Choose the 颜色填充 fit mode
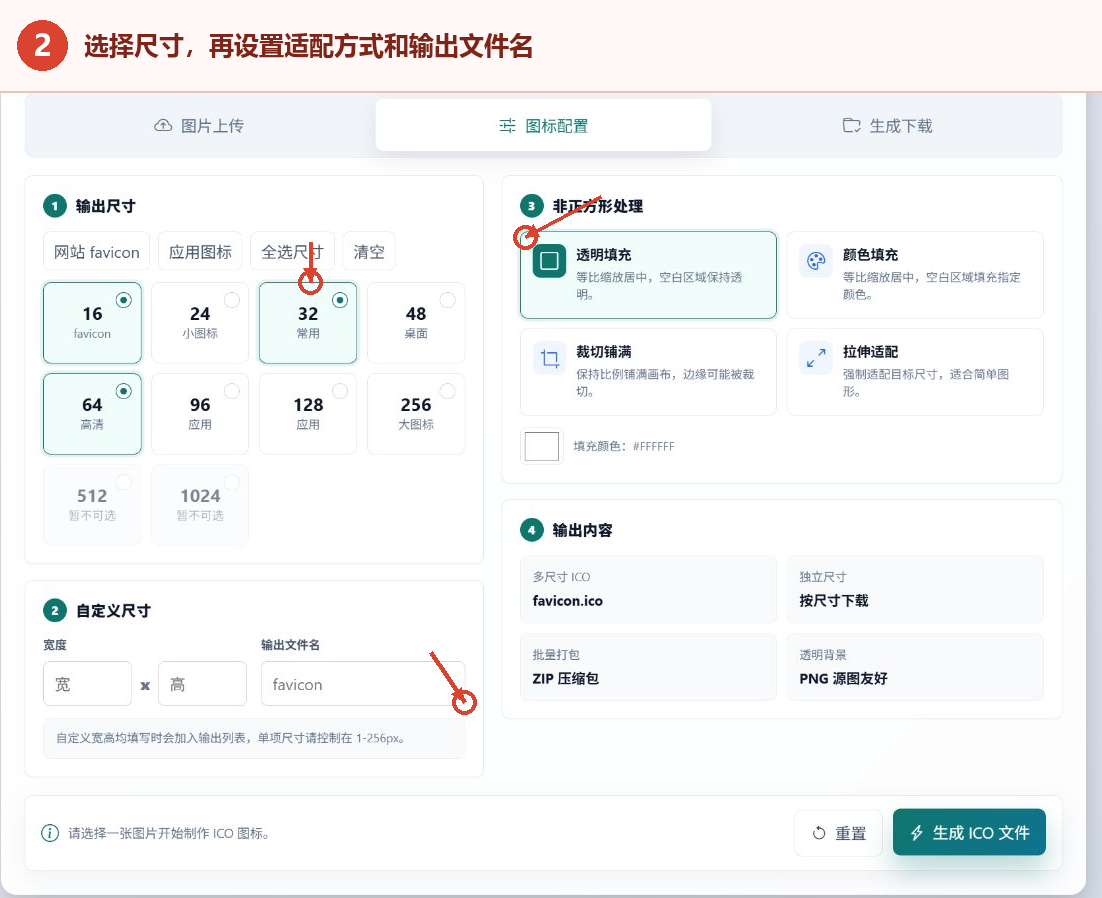This screenshot has height=898, width=1102. (915, 275)
